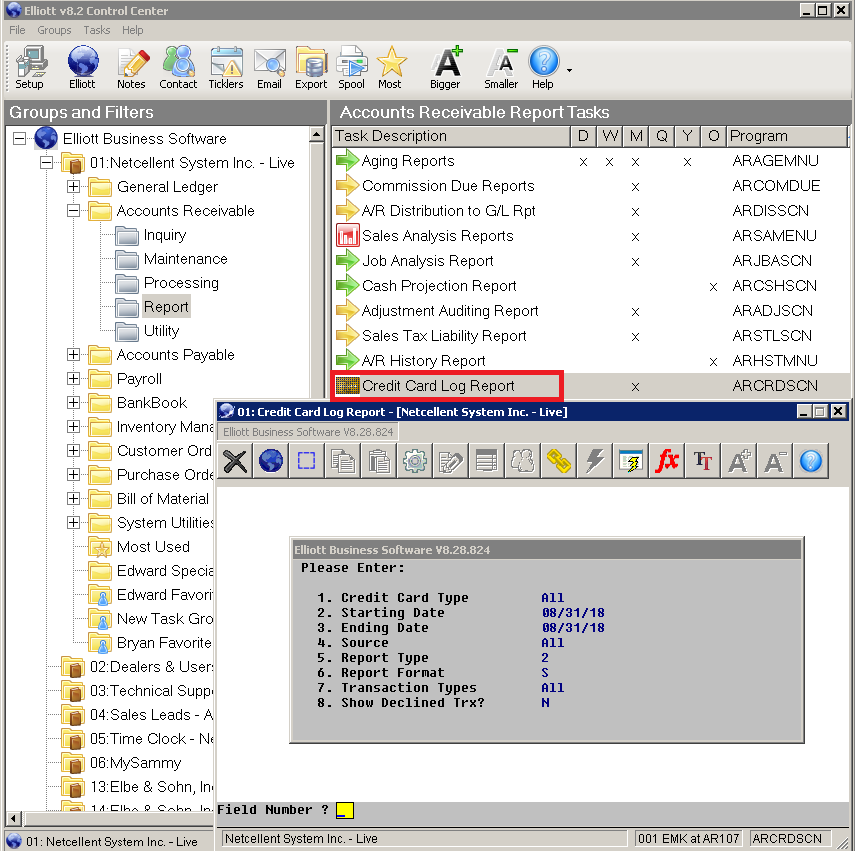Click the yellow chain links icon
This screenshot has height=851, width=855.
click(x=559, y=461)
